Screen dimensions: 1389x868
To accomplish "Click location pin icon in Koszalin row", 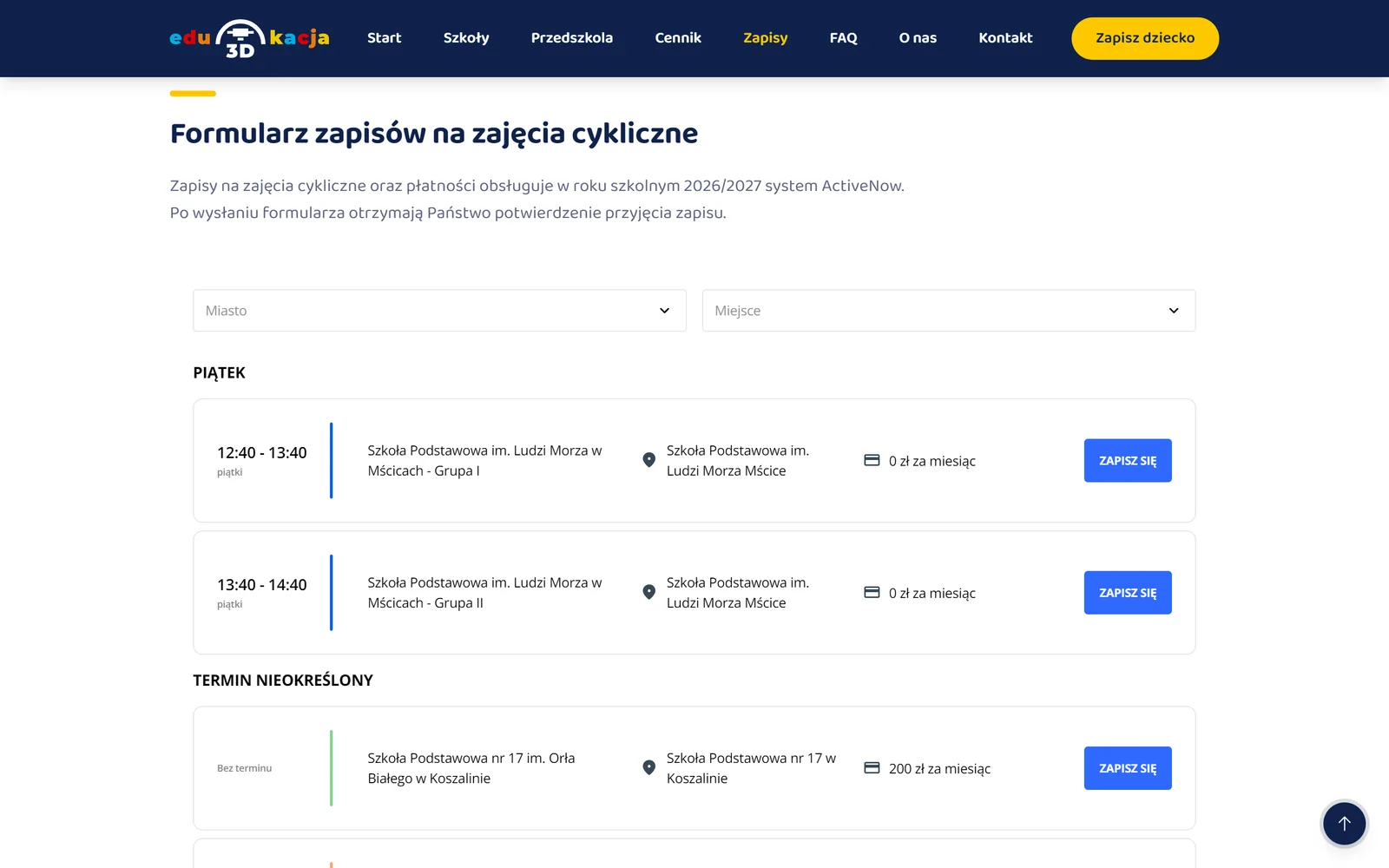I will (x=648, y=767).
